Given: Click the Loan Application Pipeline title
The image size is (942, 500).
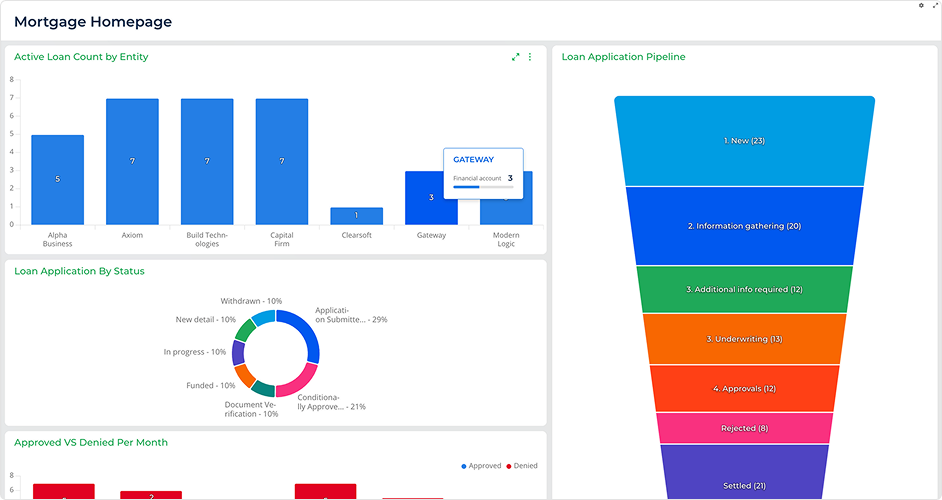Looking at the screenshot, I should [x=623, y=57].
